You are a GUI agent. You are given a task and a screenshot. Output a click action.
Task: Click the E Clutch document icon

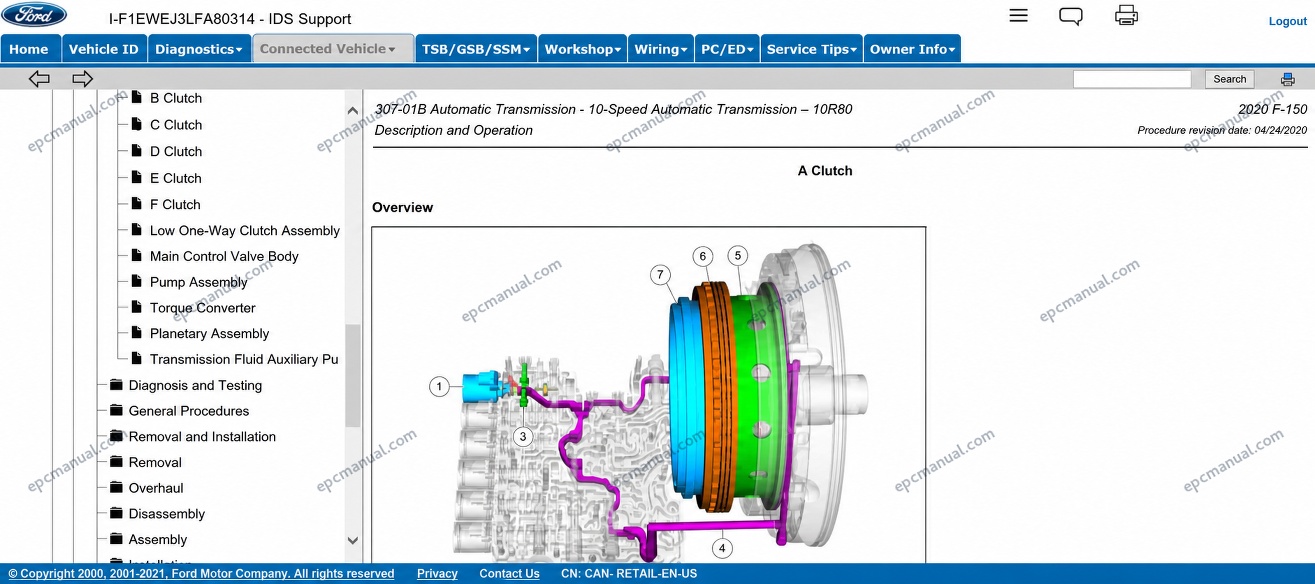coord(136,177)
